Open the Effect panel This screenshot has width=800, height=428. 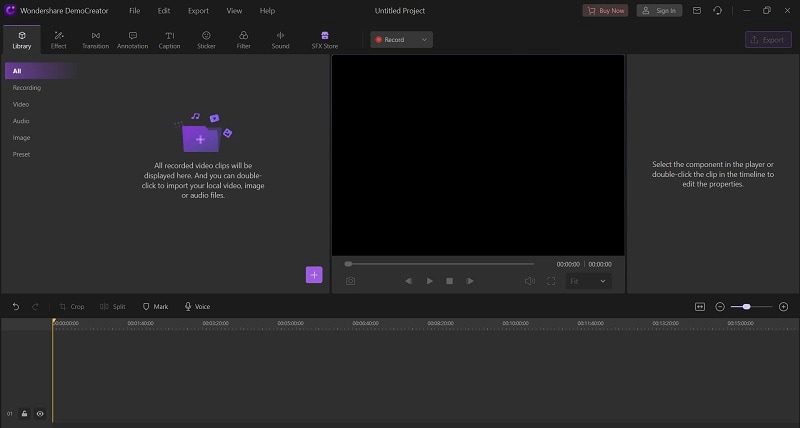[59, 40]
